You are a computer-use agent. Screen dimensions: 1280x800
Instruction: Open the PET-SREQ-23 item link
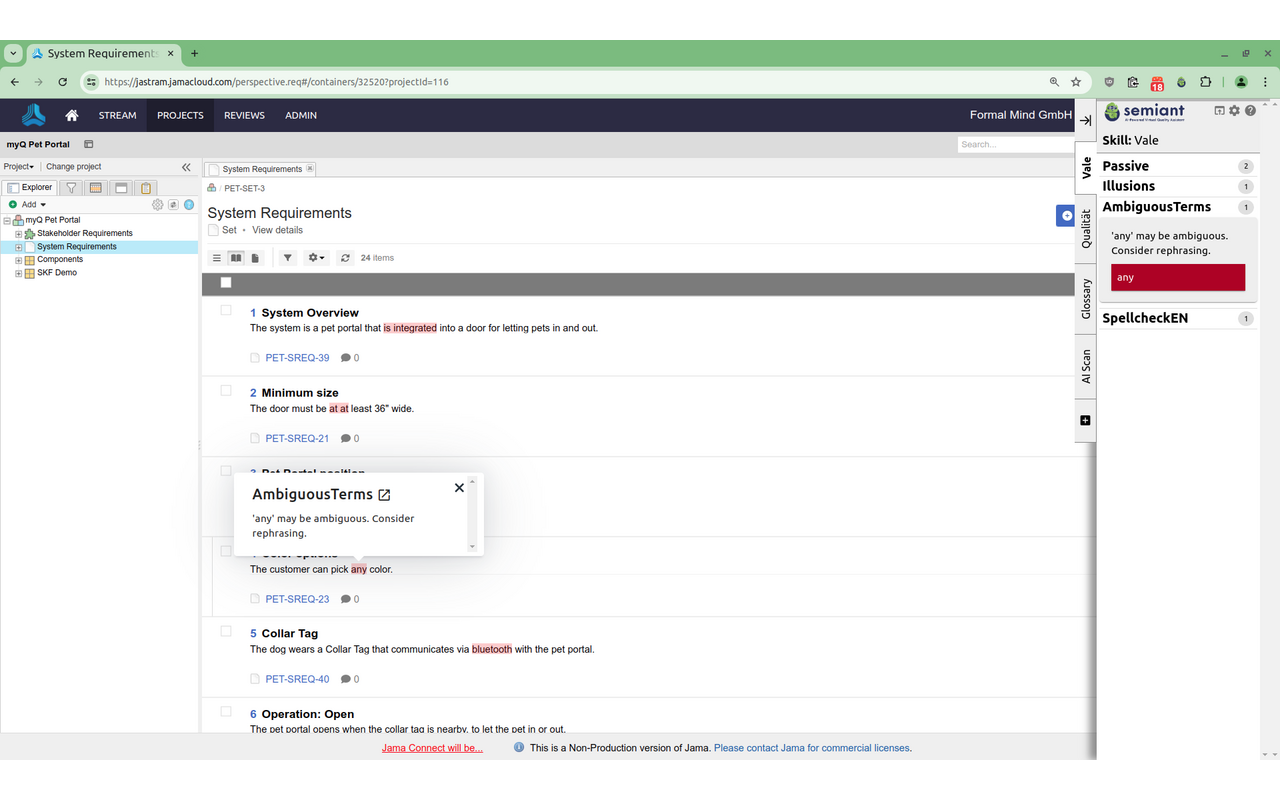pyautogui.click(x=297, y=599)
